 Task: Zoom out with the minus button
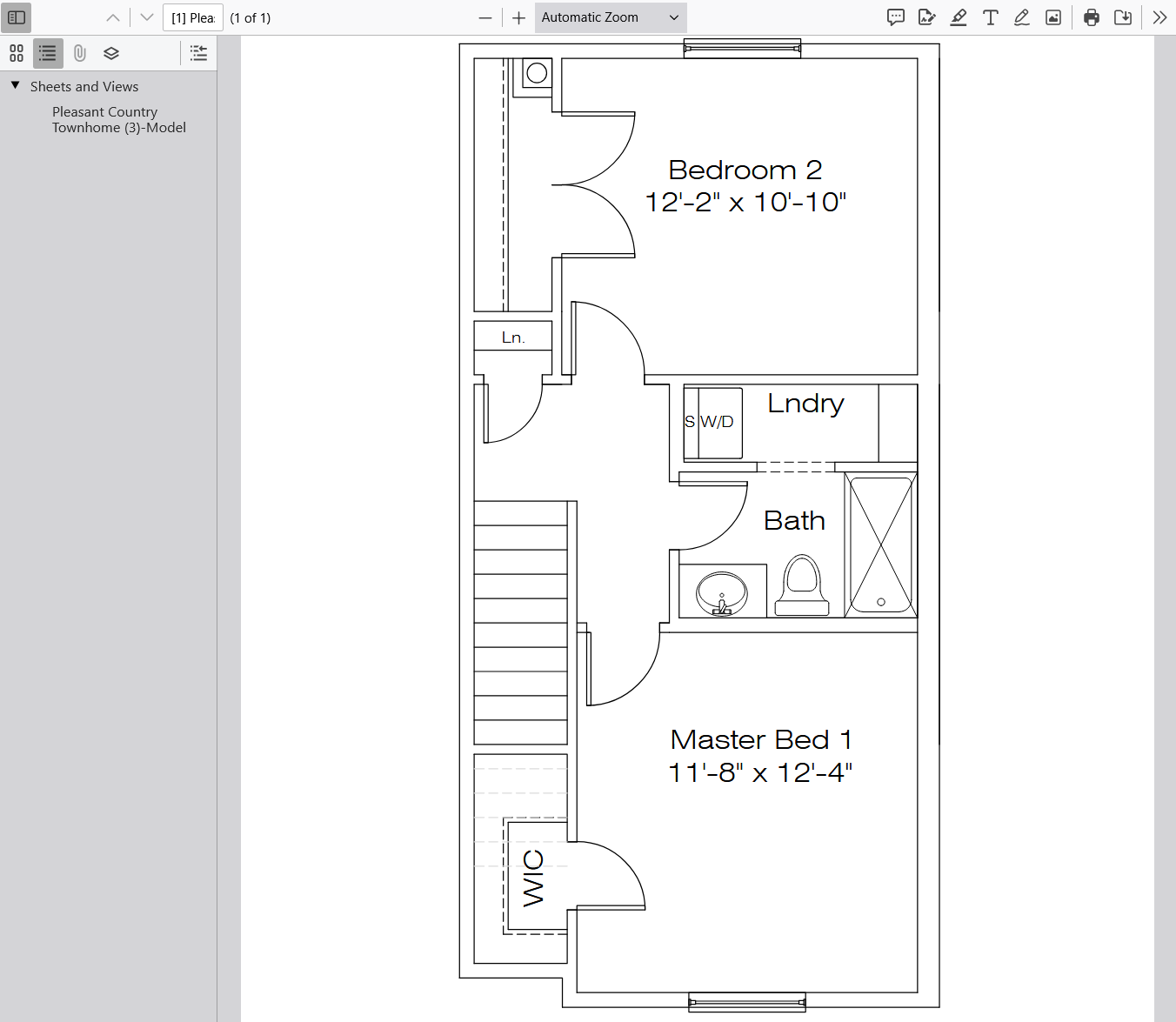[485, 17]
